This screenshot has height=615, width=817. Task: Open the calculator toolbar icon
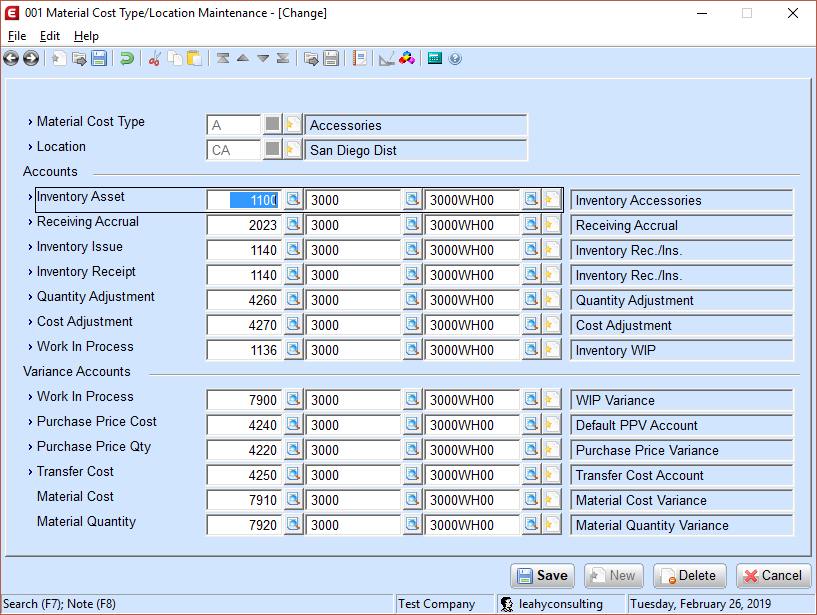point(435,58)
